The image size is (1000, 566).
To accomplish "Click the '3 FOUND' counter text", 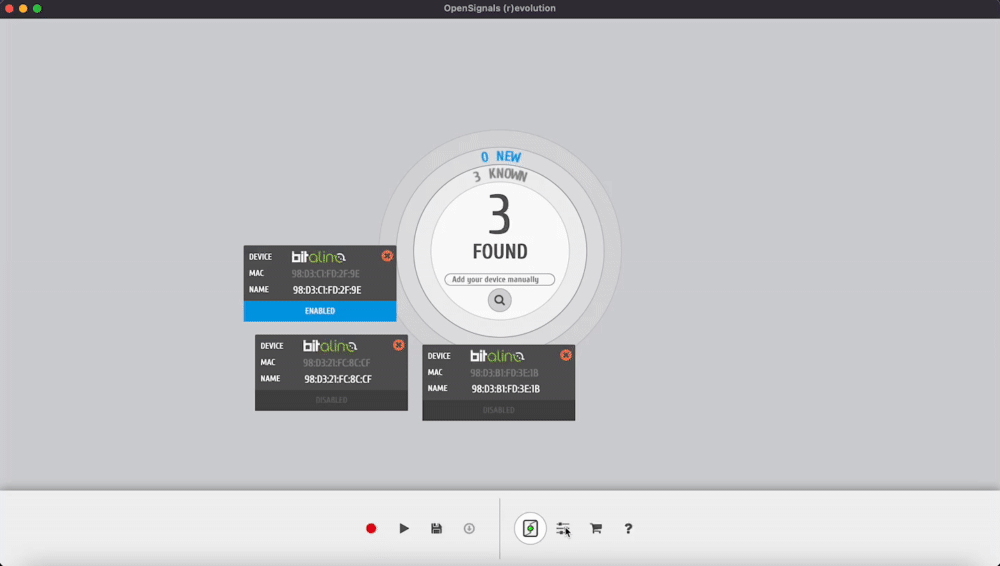I will (x=500, y=227).
